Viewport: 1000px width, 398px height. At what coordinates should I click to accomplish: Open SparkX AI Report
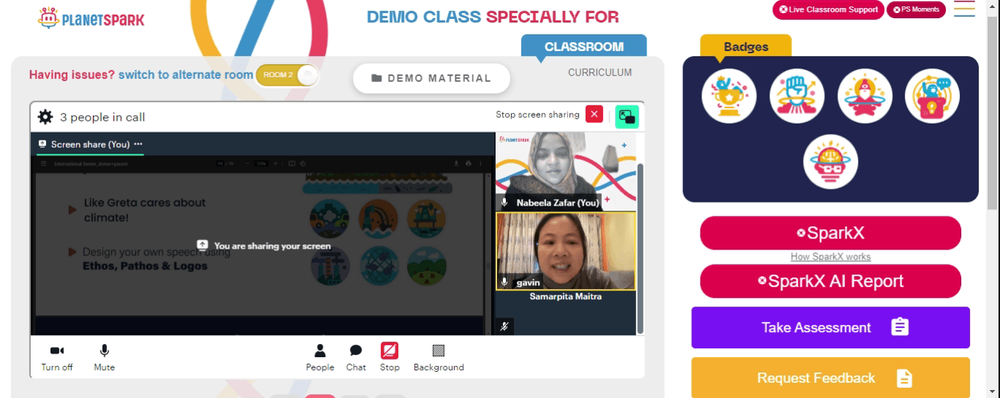click(x=830, y=281)
